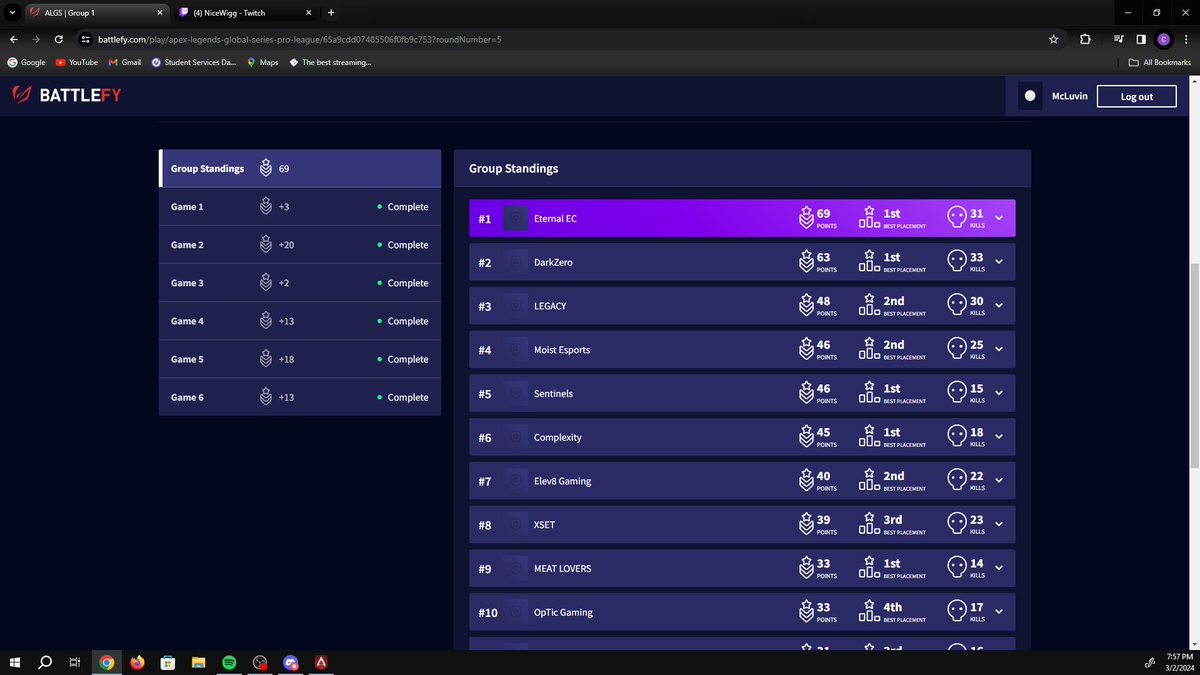Open Firefox from the taskbar

[x=137, y=662]
